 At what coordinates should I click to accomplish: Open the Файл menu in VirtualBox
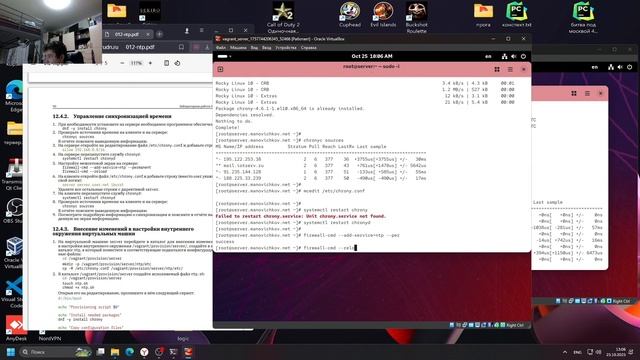[x=220, y=48]
